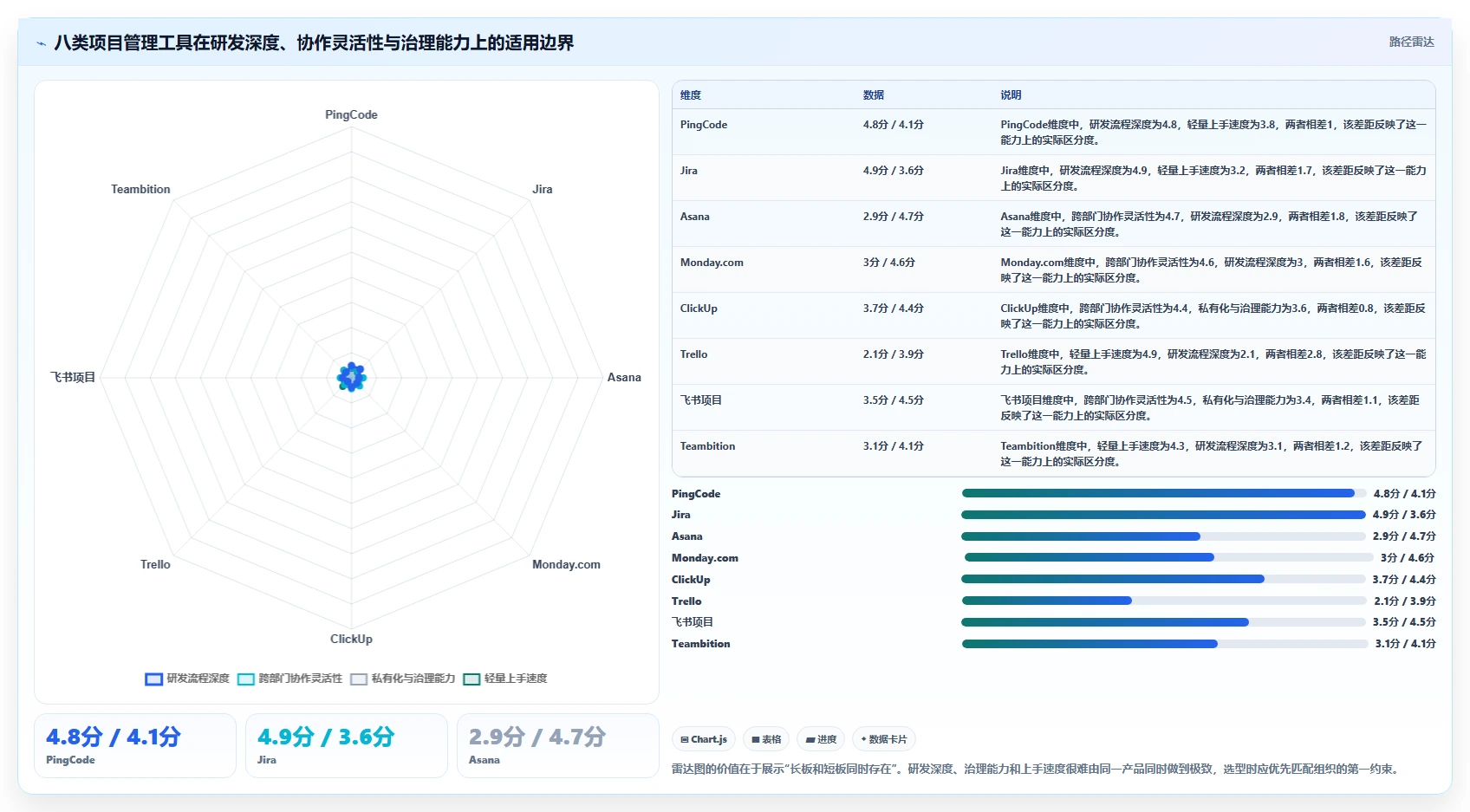Screen dimensions: 1470x812
Task: Toggle 私有化与治理能力 legend item
Action: pos(403,679)
